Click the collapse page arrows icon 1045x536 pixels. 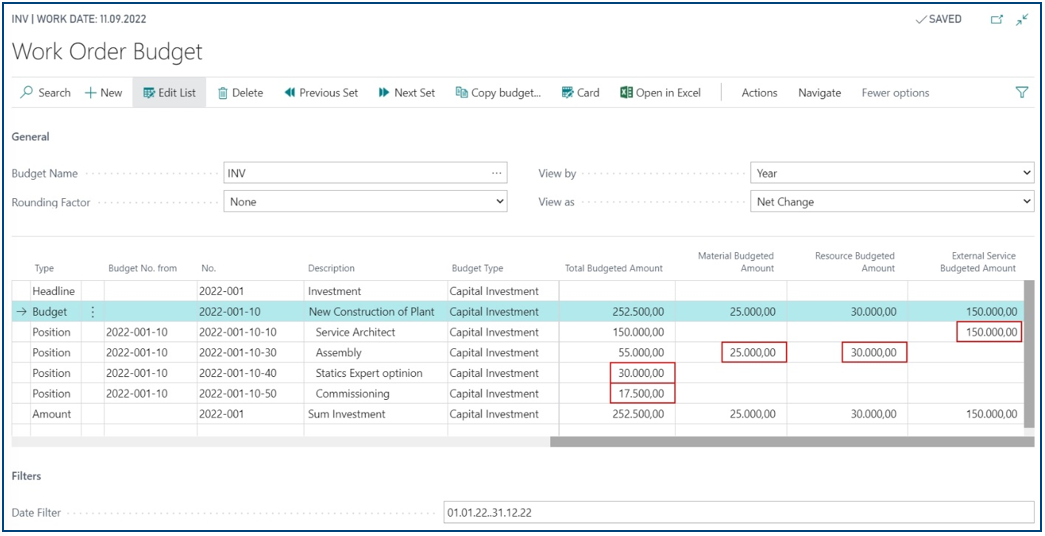(1022, 19)
